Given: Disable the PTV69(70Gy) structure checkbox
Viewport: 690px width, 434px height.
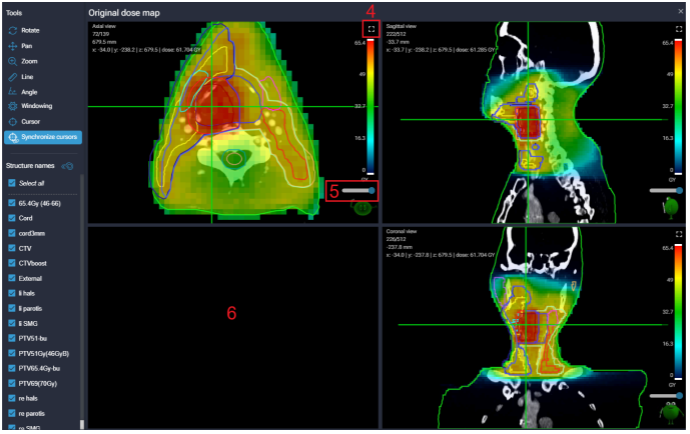Looking at the screenshot, I should 11,382.
